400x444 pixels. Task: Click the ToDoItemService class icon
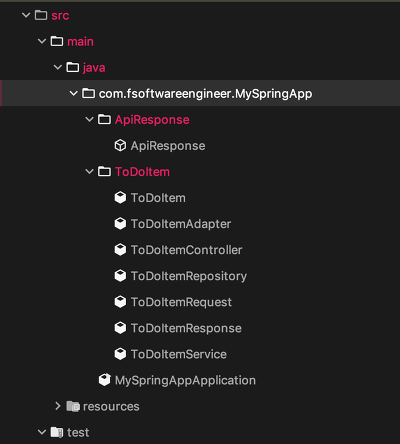(x=120, y=354)
